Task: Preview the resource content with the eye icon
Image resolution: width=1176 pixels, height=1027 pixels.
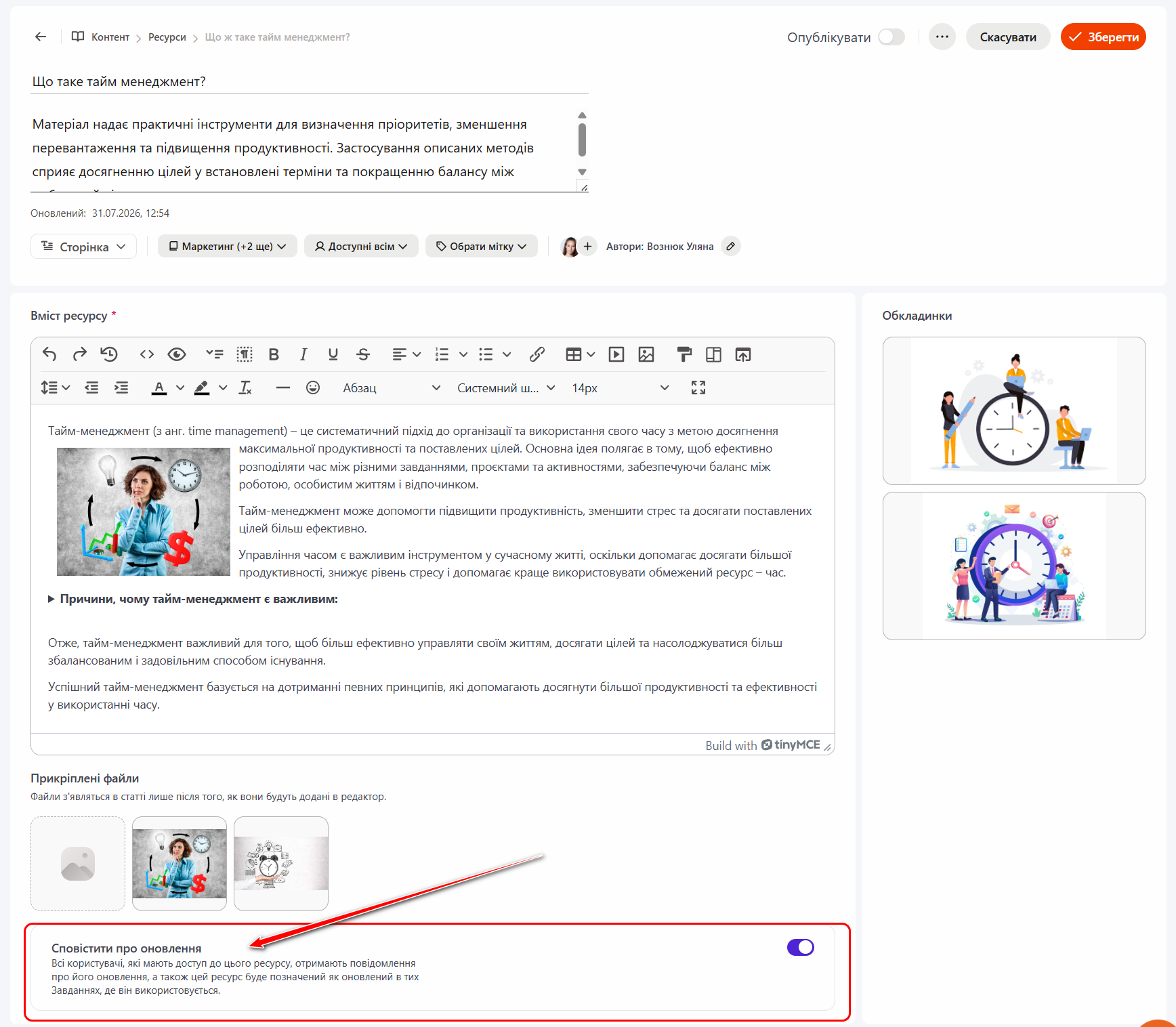Action: coord(177,354)
